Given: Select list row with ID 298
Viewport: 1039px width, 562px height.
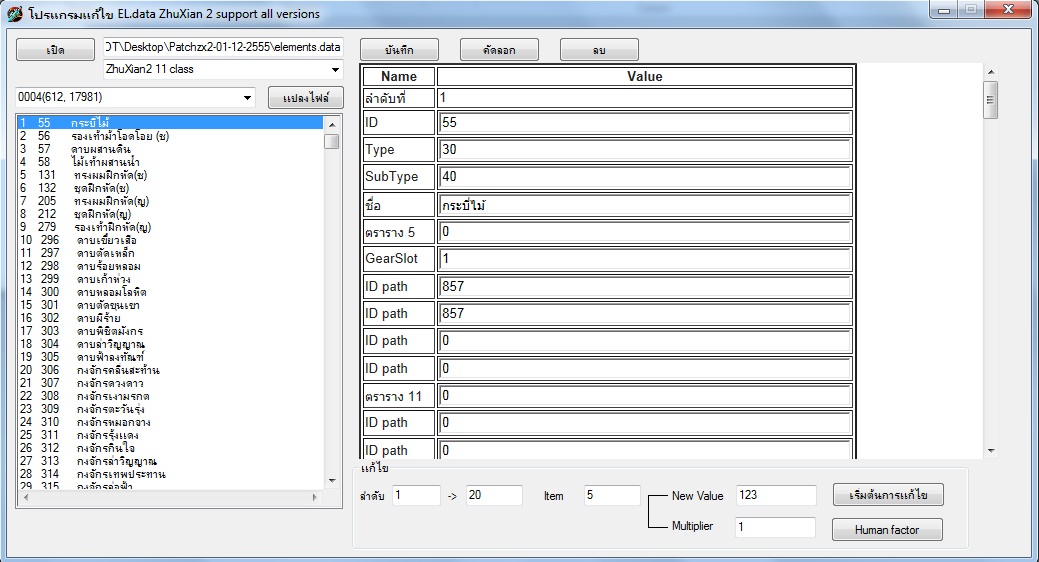Looking at the screenshot, I should pos(170,266).
